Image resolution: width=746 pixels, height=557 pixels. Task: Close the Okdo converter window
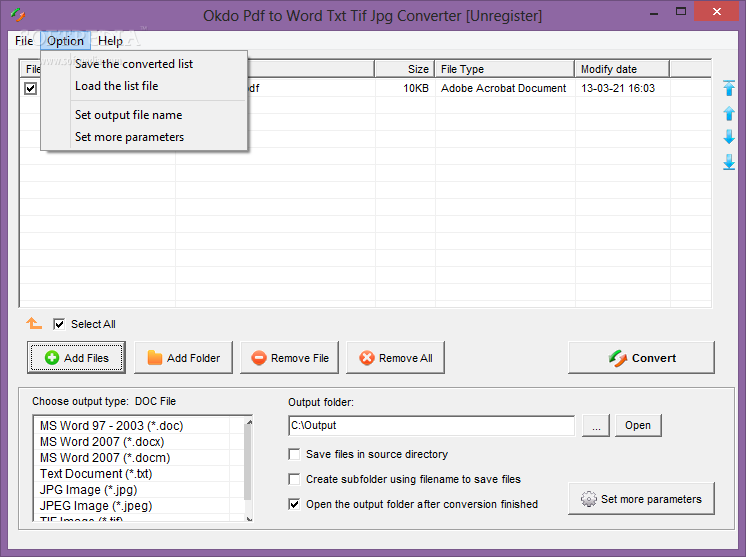tap(717, 11)
